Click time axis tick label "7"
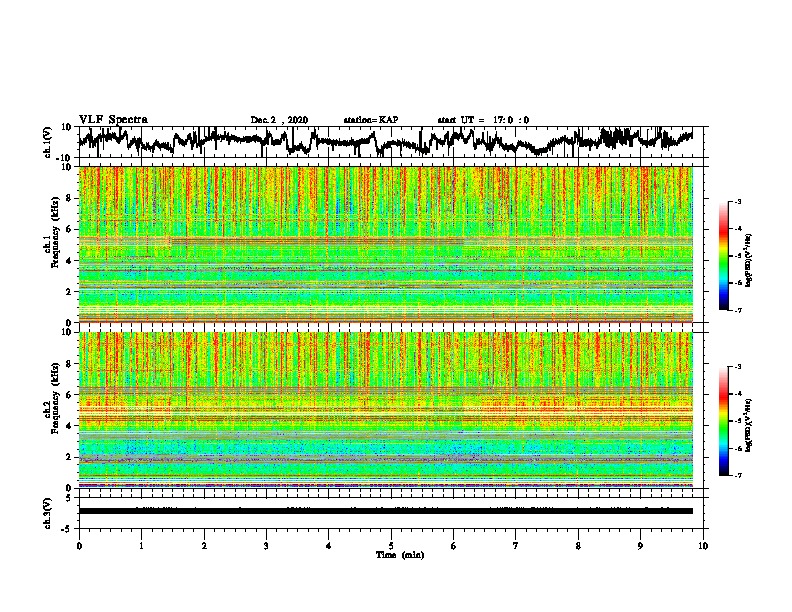 pos(516,546)
